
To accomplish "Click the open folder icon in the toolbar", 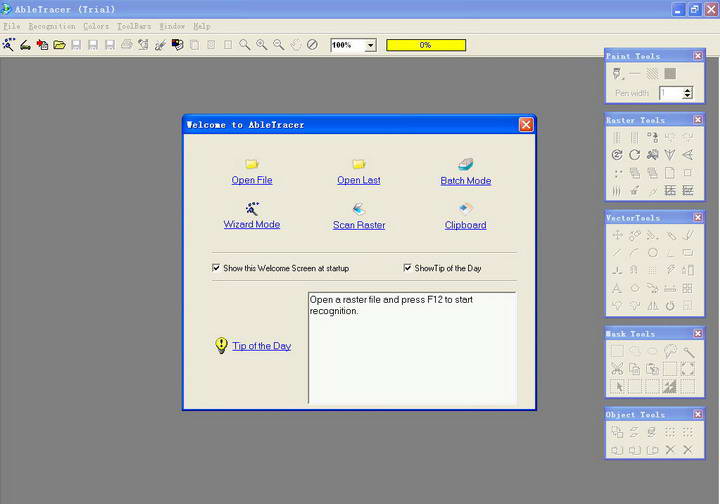I will click(60, 45).
